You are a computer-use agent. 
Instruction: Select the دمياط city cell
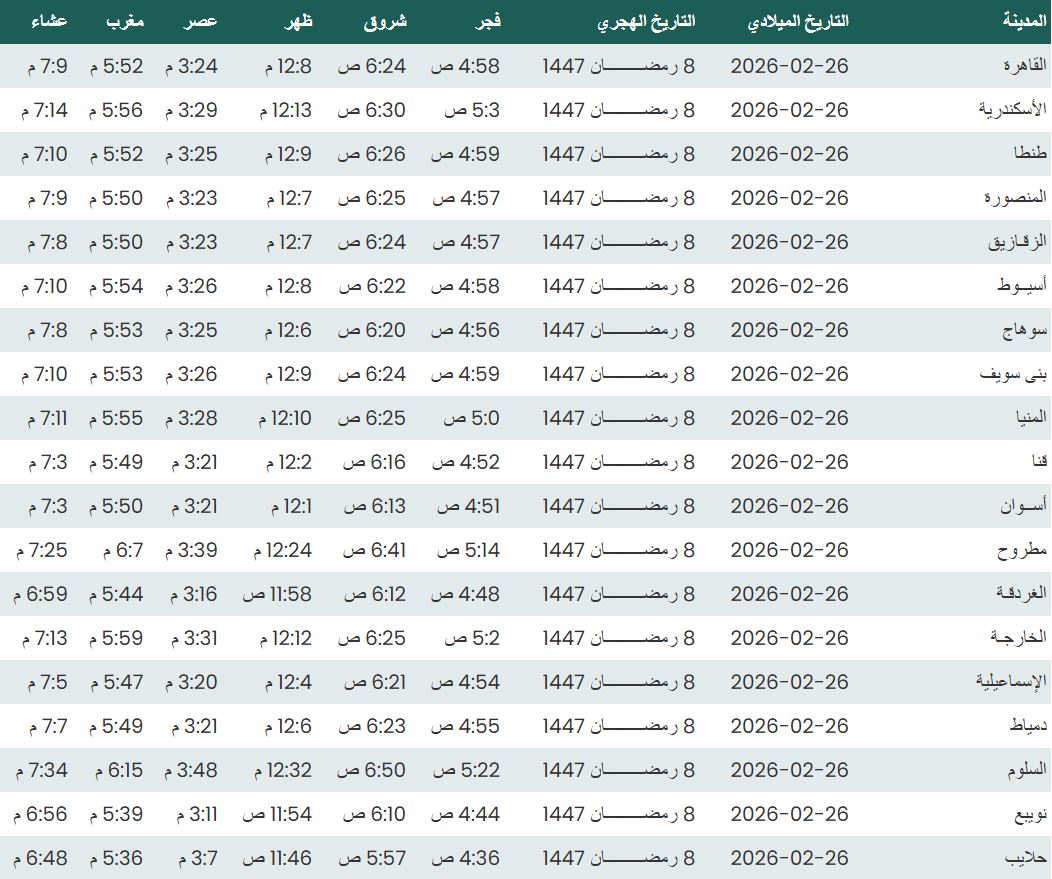[x=1028, y=726]
